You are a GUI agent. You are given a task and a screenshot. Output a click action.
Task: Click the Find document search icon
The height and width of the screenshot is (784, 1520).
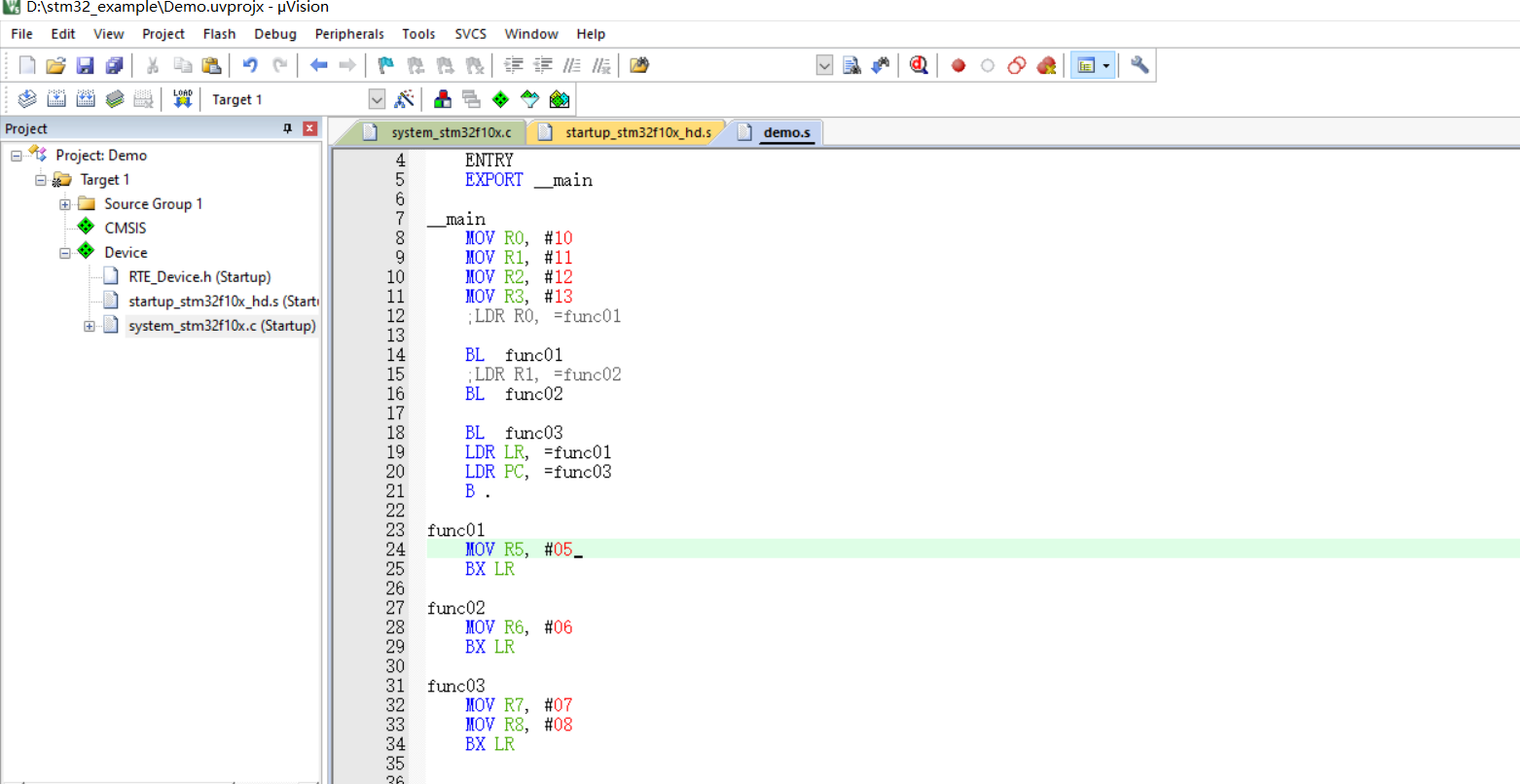point(851,65)
